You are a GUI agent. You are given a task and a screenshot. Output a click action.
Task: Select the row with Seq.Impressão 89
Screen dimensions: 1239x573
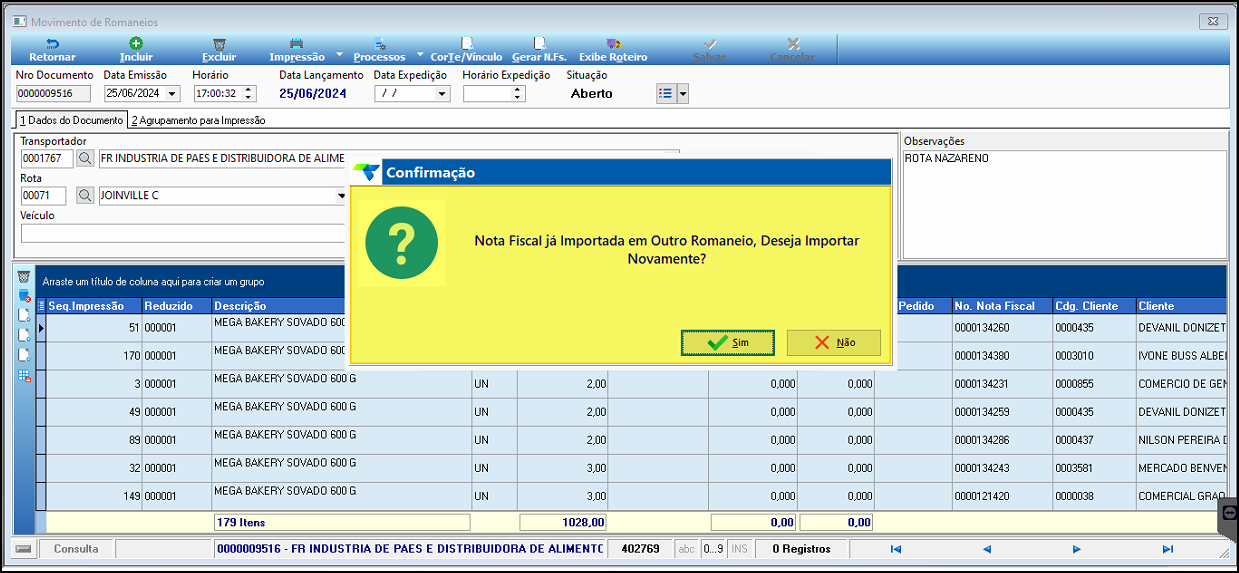coord(631,440)
